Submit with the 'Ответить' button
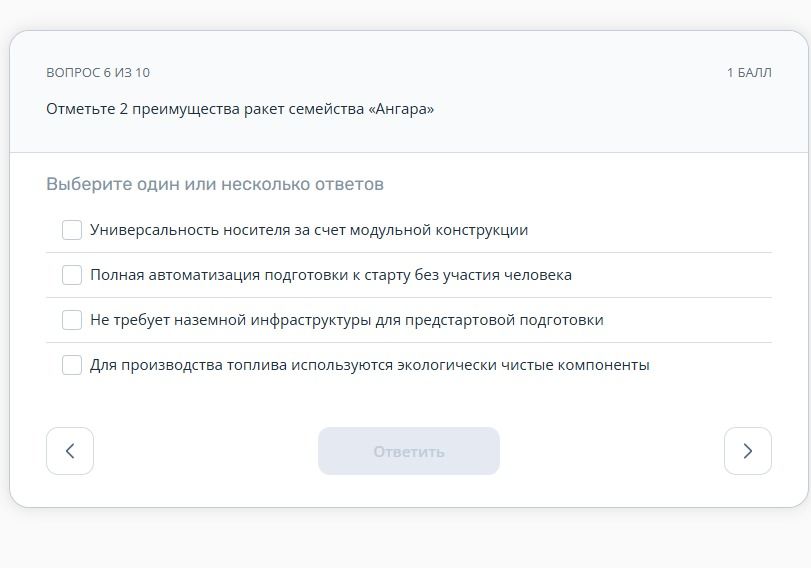This screenshot has height=568, width=811. [x=409, y=451]
